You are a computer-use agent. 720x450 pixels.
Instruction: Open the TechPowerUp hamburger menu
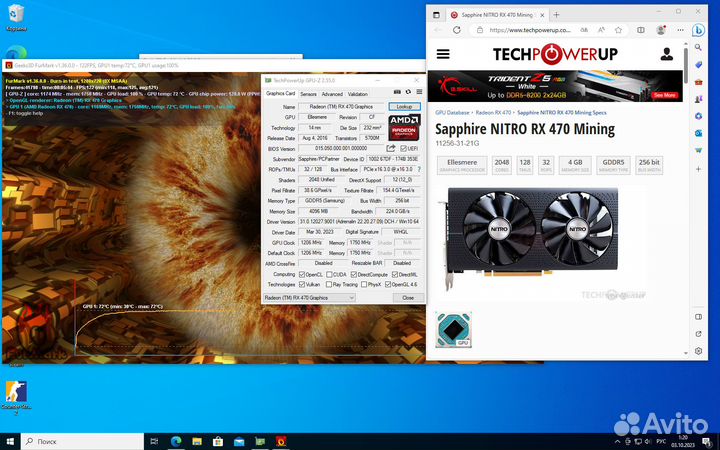(443, 54)
